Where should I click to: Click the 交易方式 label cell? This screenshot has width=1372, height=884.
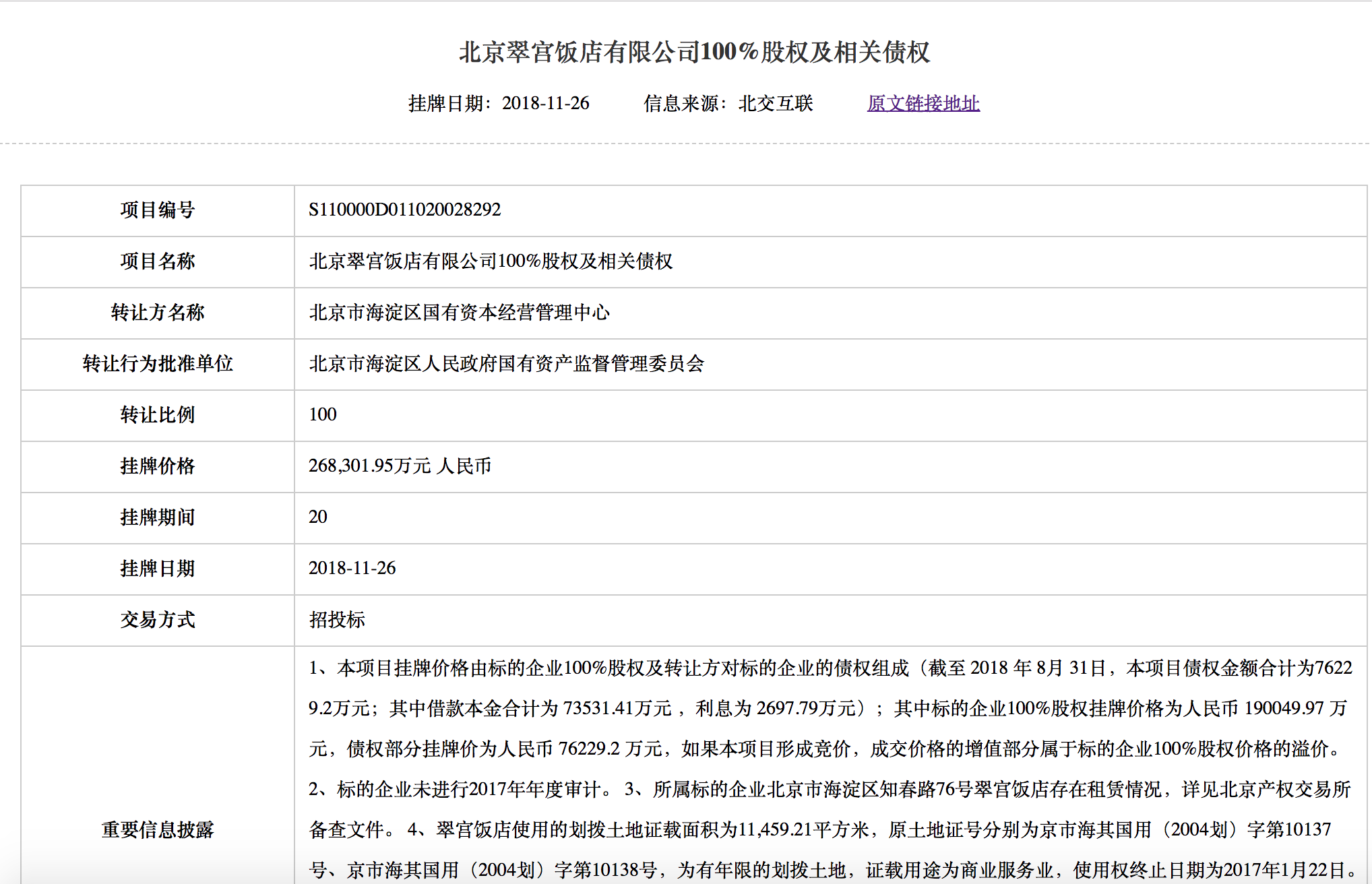(158, 620)
